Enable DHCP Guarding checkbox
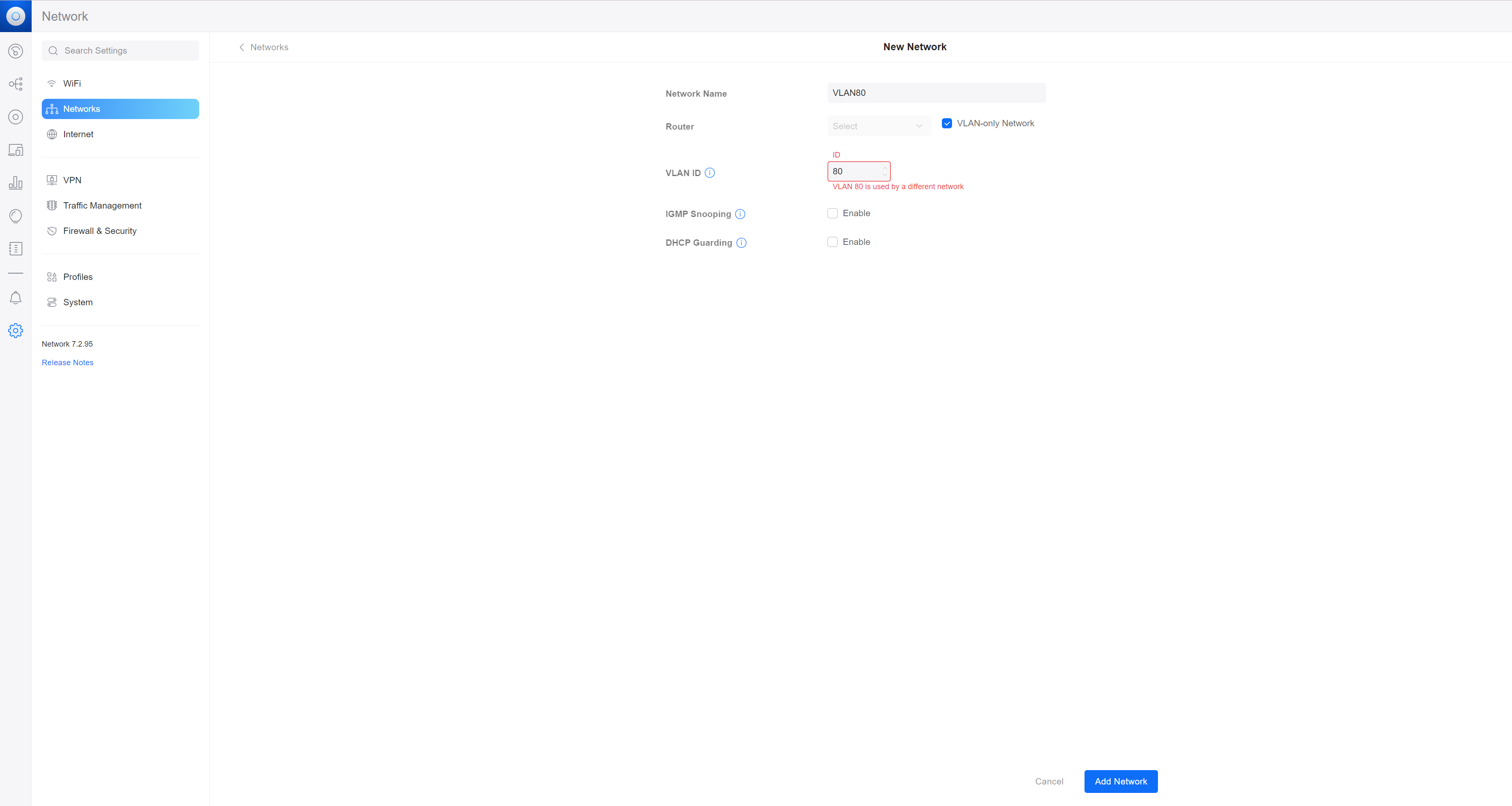This screenshot has height=806, width=1512. pos(832,242)
